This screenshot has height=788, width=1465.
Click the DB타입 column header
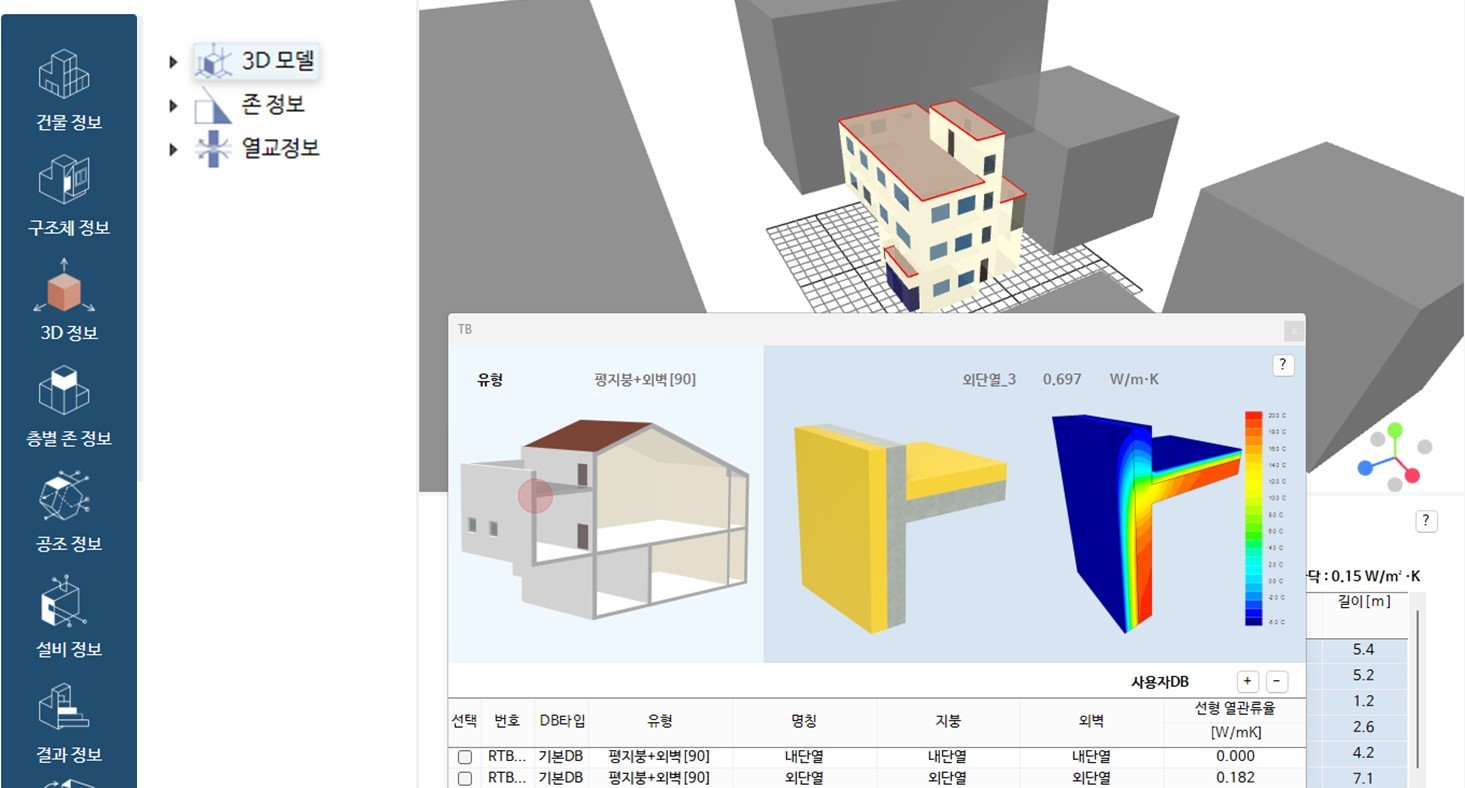(562, 721)
